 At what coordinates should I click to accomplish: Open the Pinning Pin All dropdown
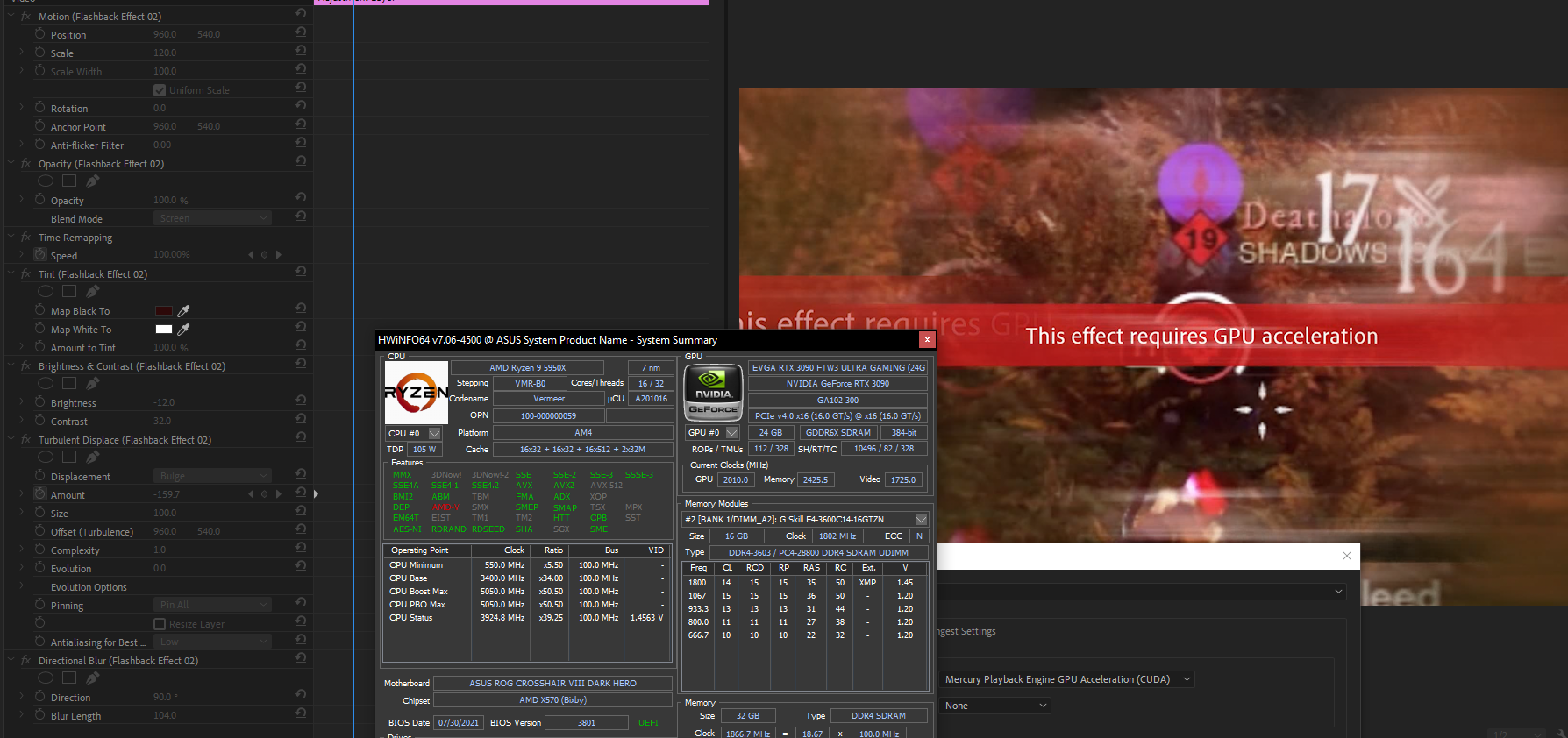(x=212, y=604)
